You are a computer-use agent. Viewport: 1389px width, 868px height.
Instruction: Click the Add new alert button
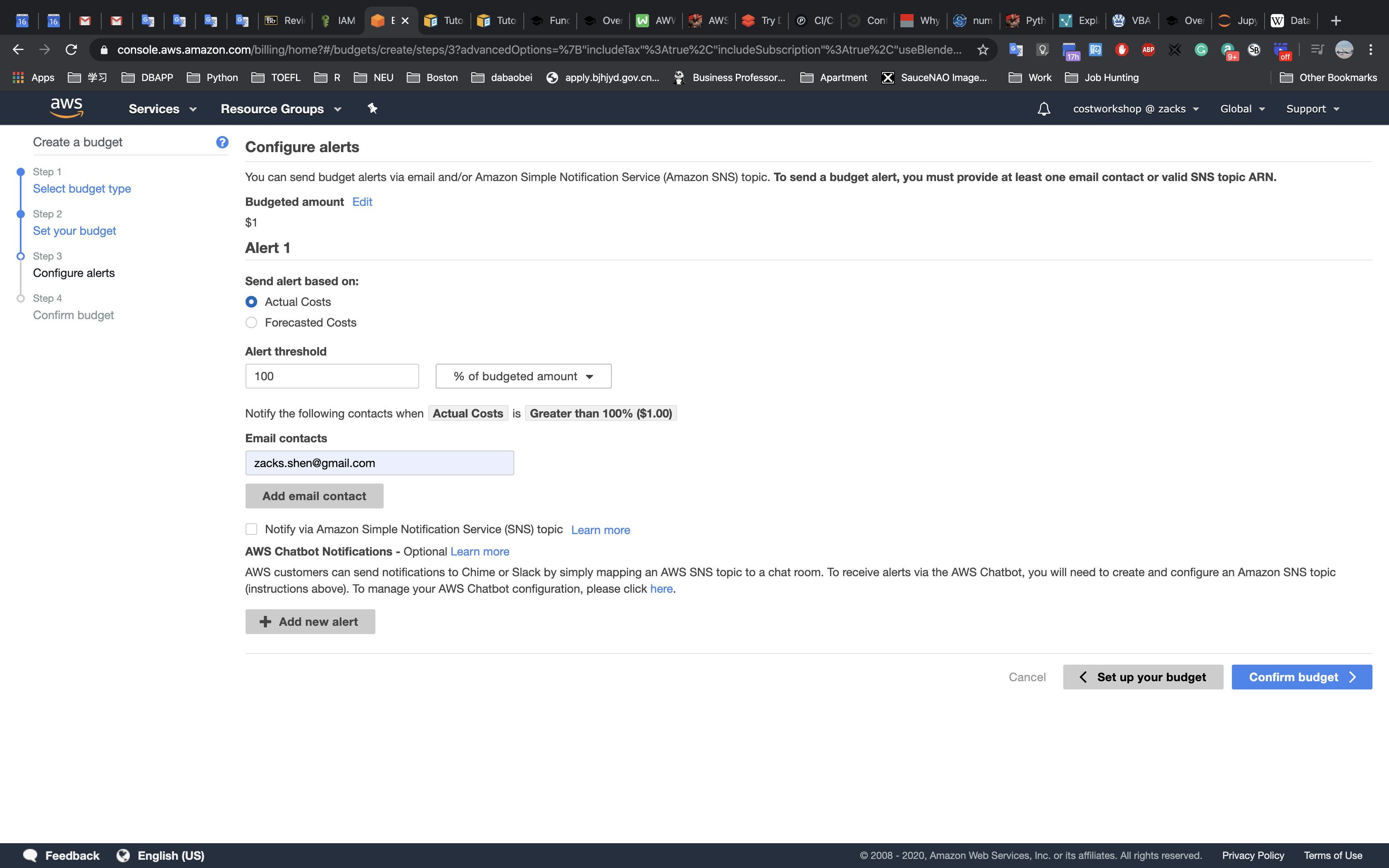tap(310, 622)
